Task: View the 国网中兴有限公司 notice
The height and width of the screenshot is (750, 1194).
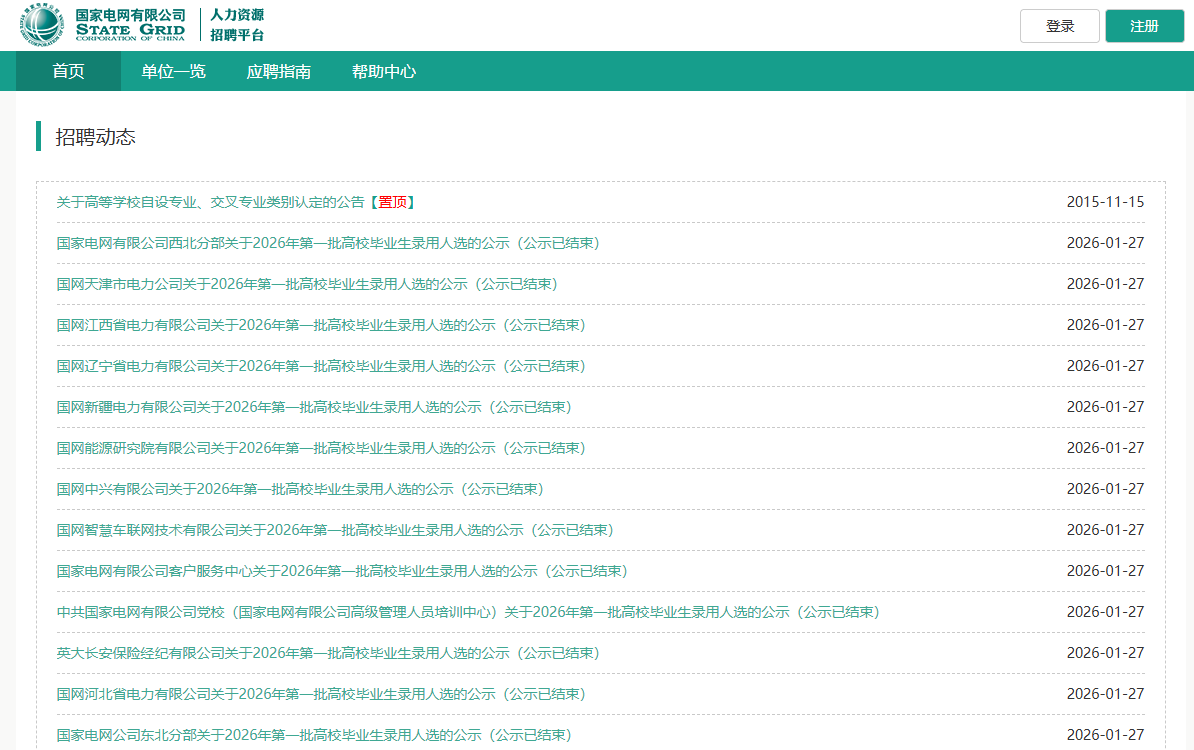Action: tap(300, 489)
